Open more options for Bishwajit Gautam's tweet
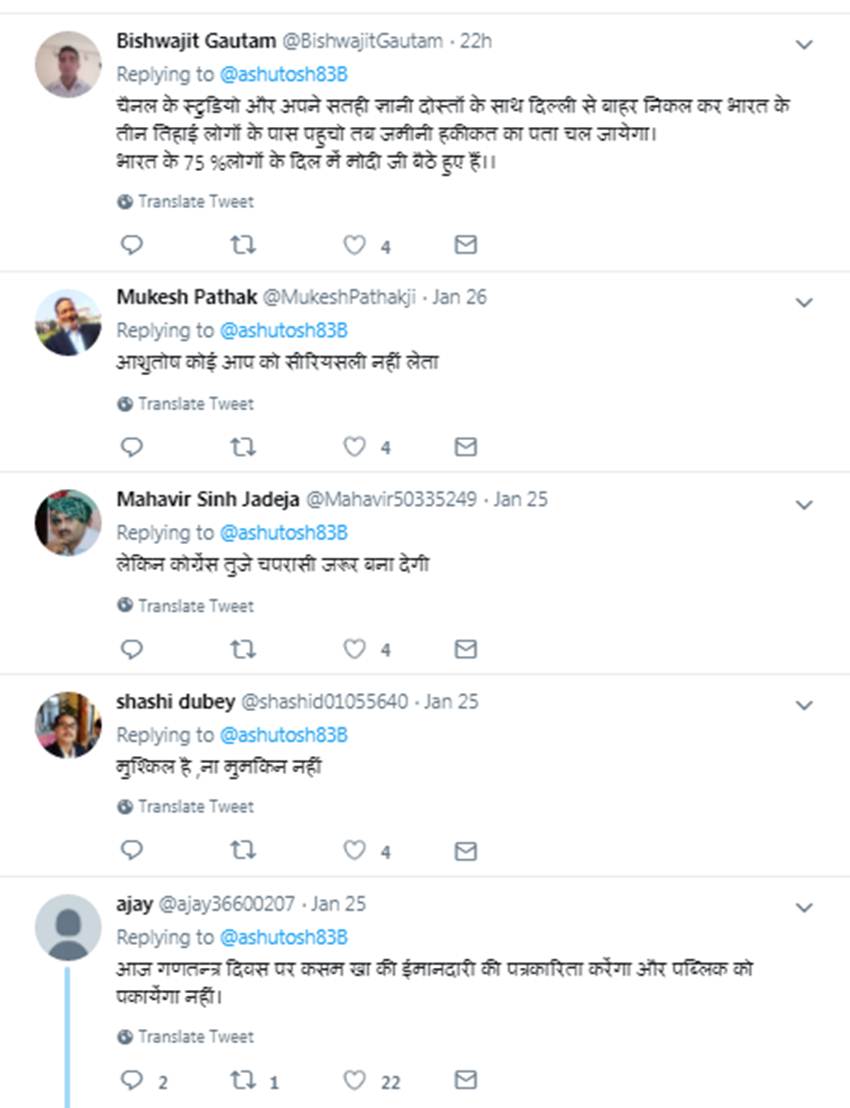 tap(804, 45)
